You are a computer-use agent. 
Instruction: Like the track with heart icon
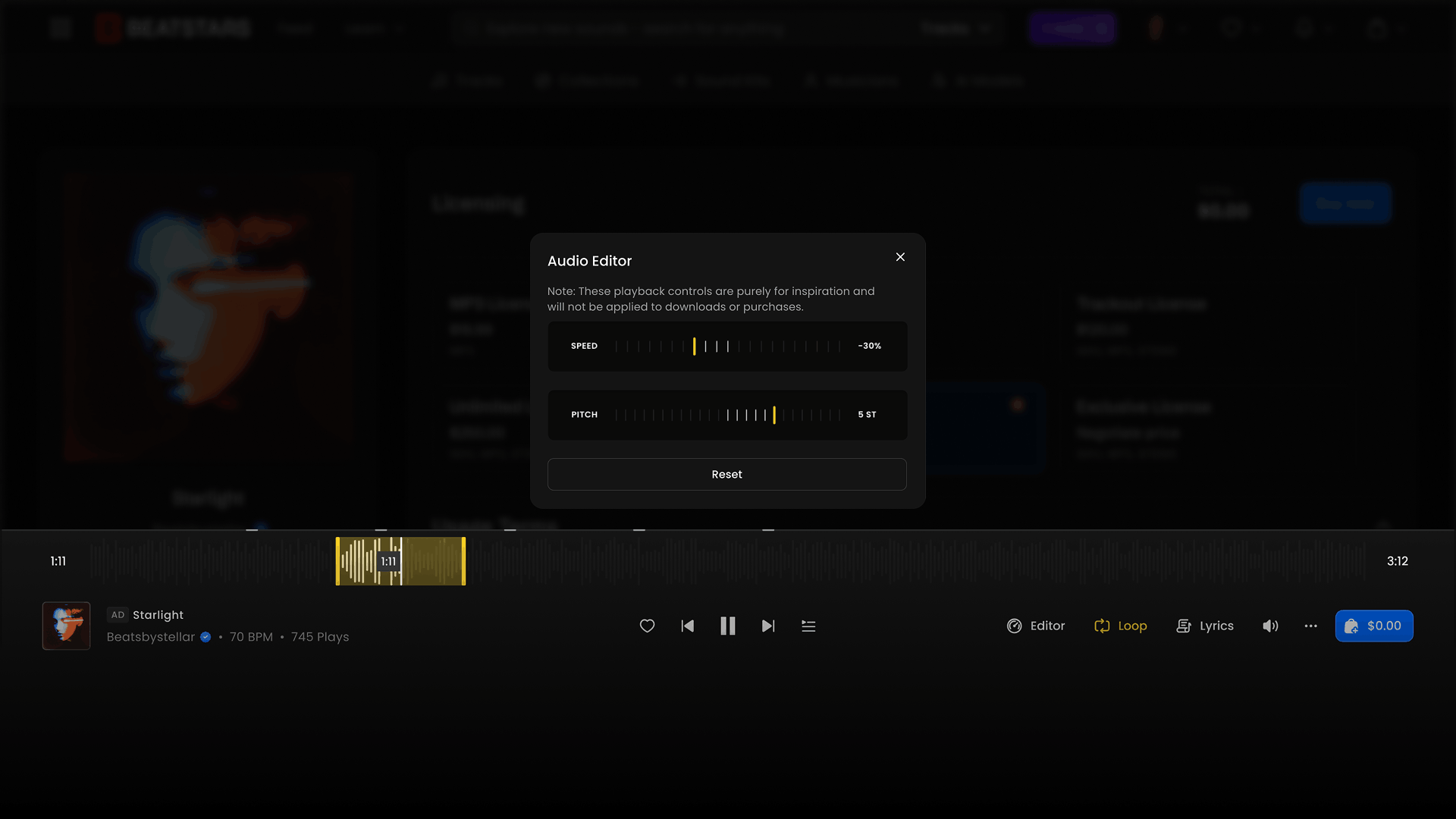[647, 626]
